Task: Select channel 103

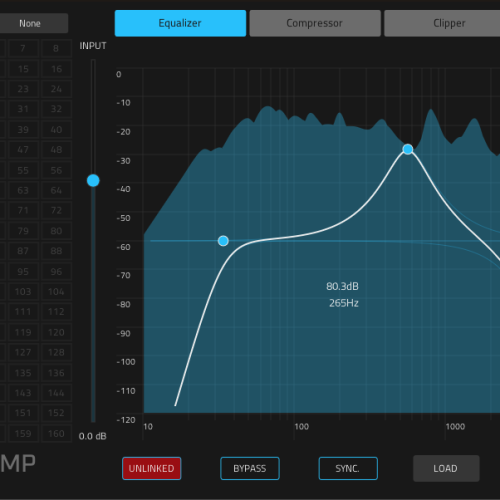Action: (23, 292)
